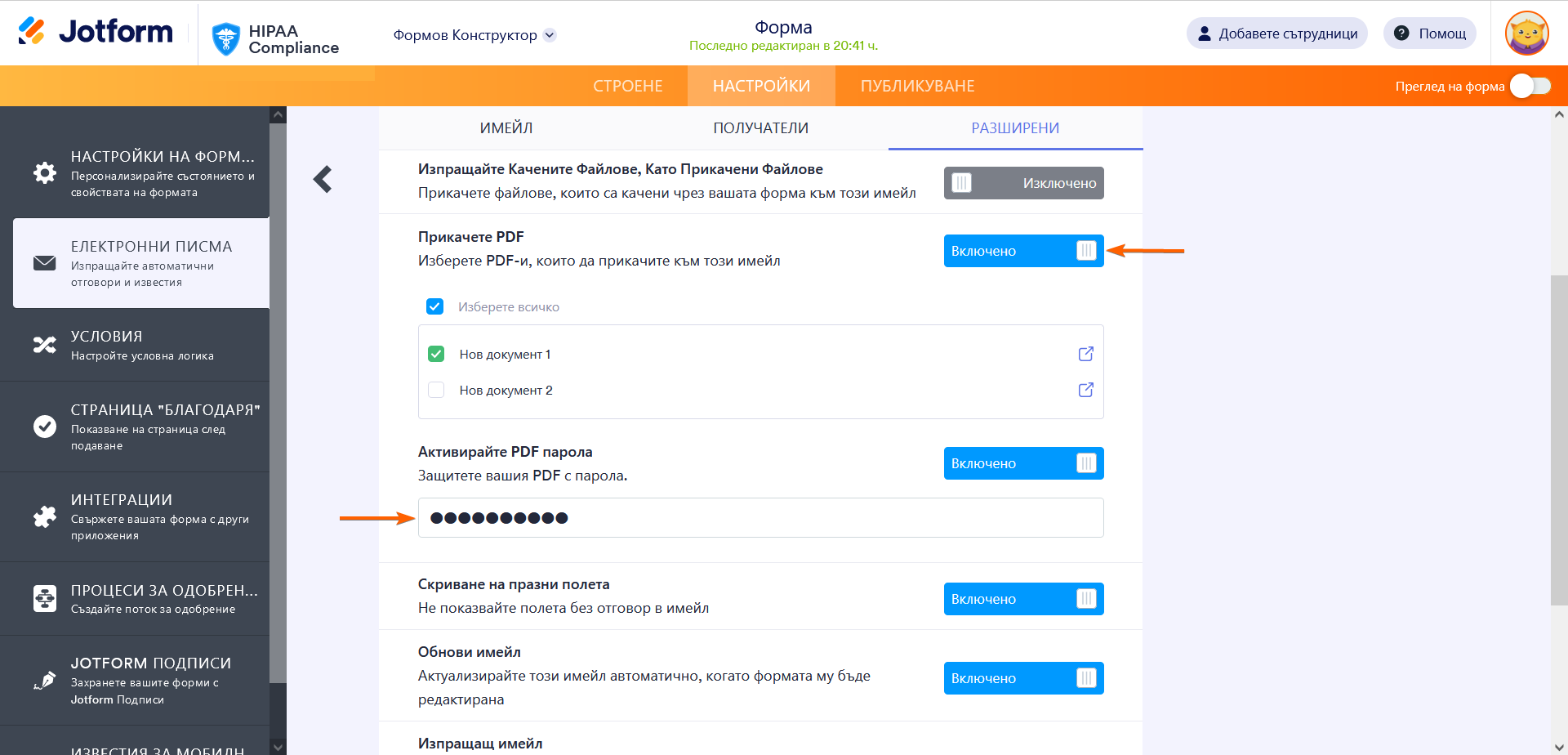Disable the Скриване на празни полета switch
Screen dimensions: 1568x755
tap(1023, 599)
